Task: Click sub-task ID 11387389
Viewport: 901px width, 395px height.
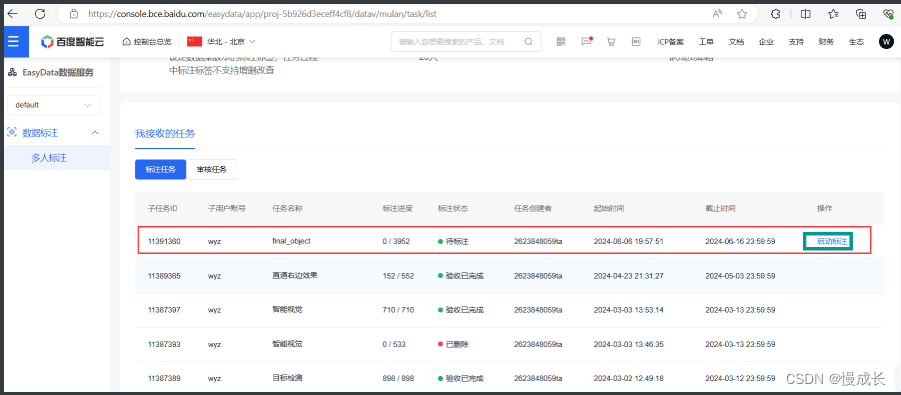Action: 164,378
